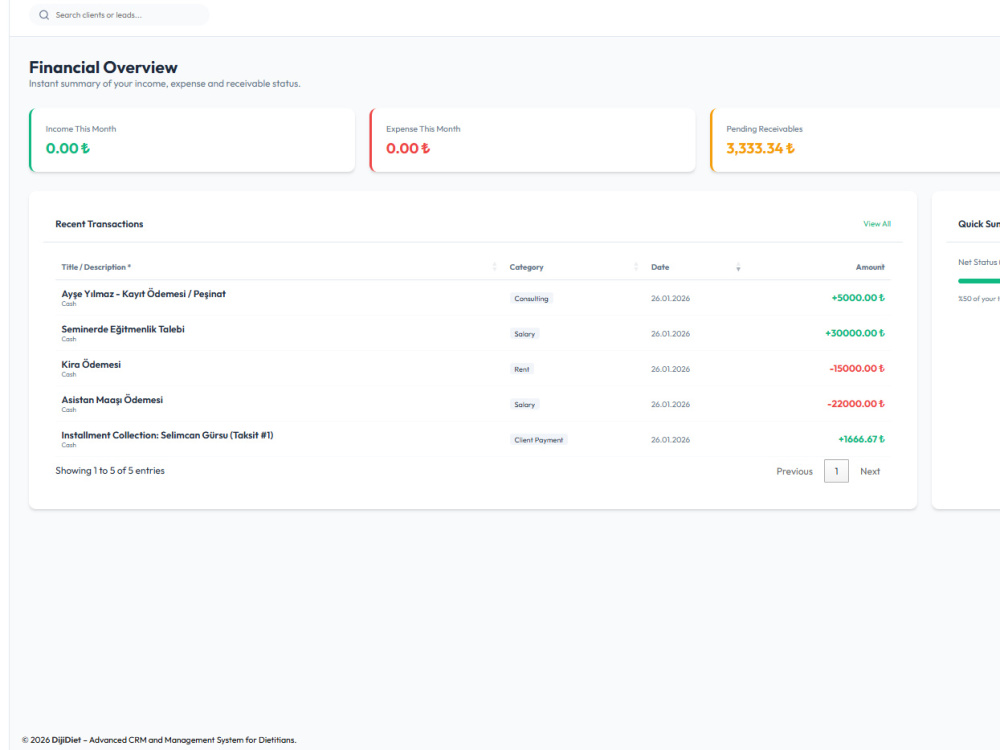Click the DijiDiet footer copyright text
This screenshot has height=750, width=1000.
pyautogui.click(x=159, y=740)
